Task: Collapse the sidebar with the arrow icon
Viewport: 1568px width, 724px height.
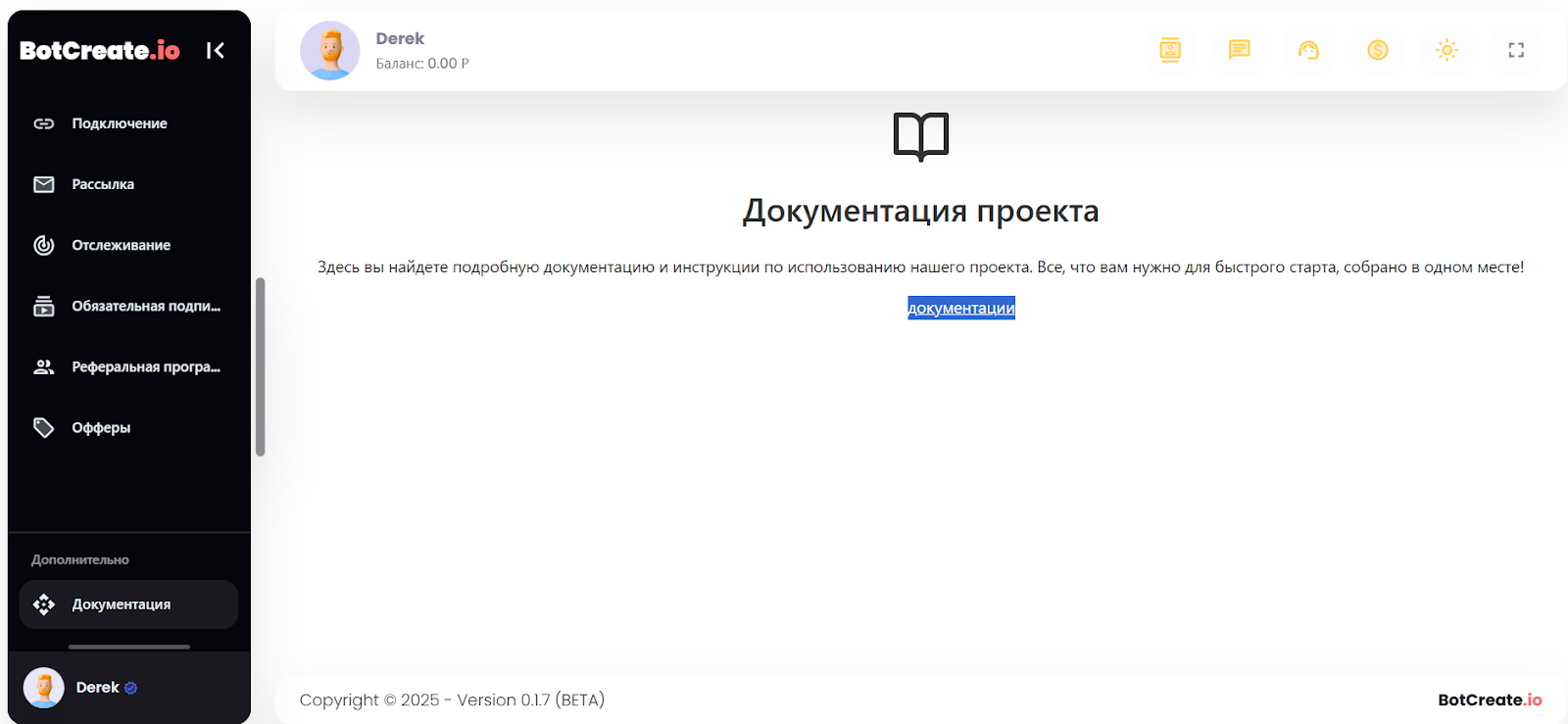Action: point(216,51)
